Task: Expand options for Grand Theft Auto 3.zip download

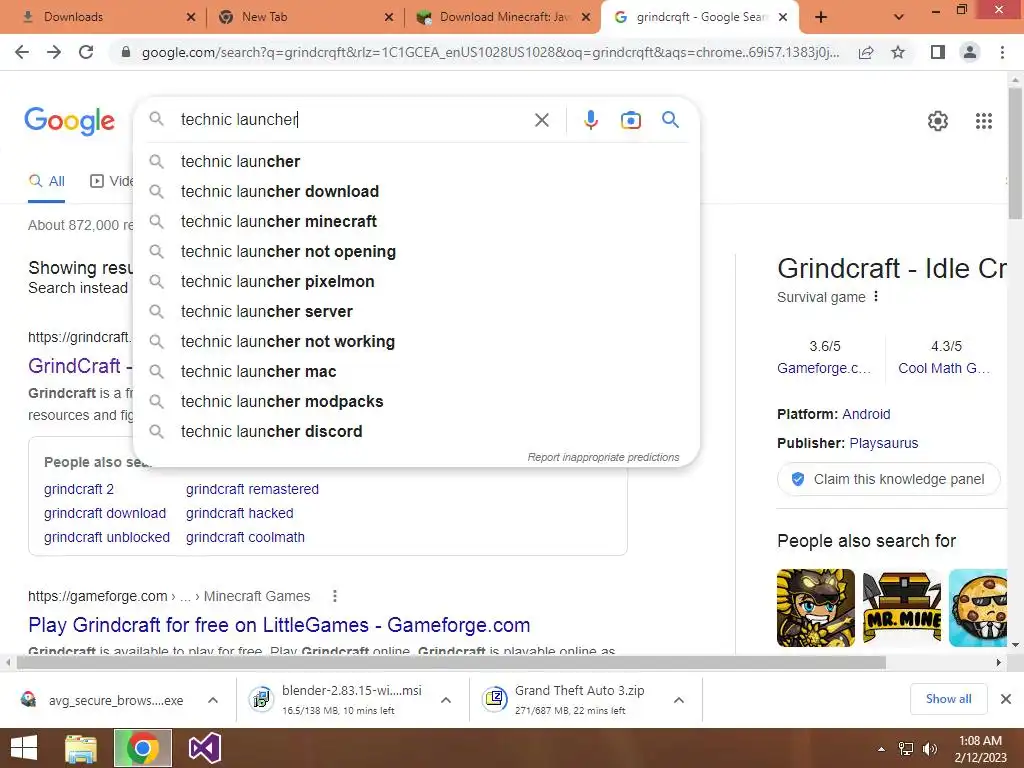Action: click(679, 700)
